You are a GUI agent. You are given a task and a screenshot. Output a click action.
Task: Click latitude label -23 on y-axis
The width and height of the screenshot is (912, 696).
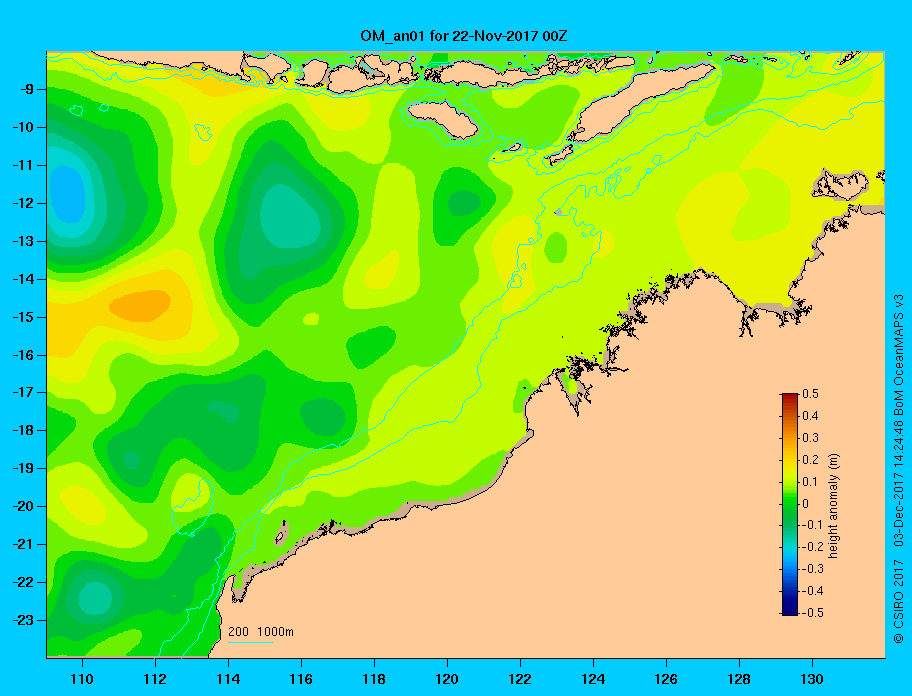[22, 620]
